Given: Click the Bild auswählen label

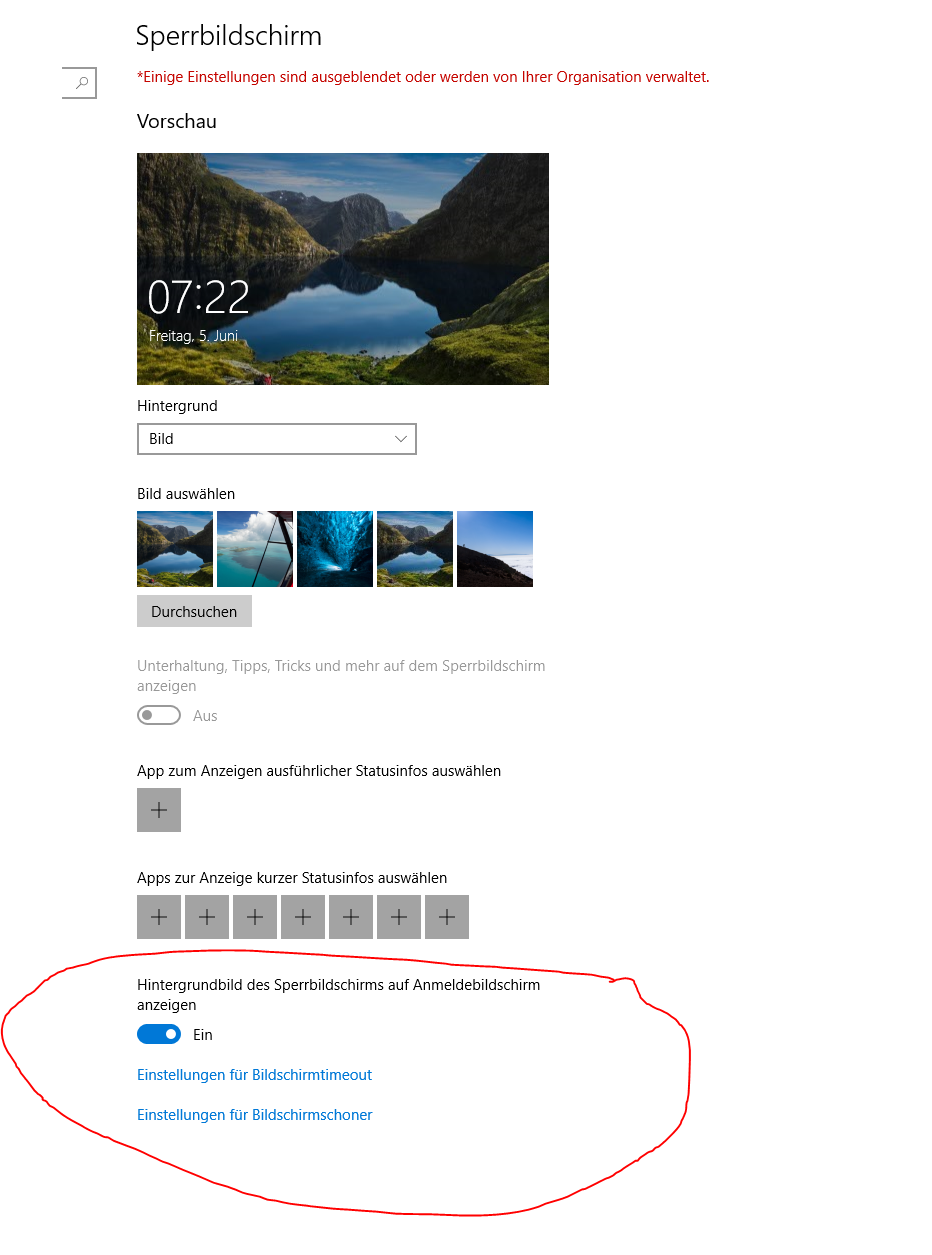Looking at the screenshot, I should coord(186,494).
